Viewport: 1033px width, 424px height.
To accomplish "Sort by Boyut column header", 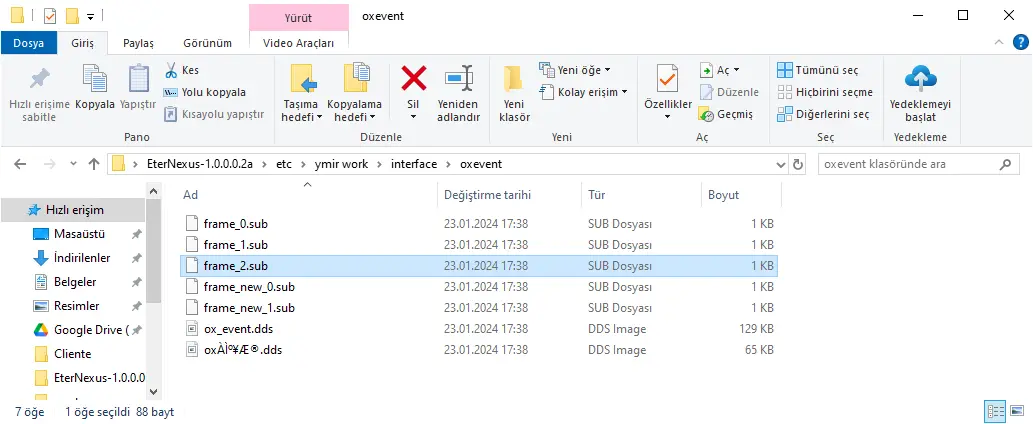I will click(741, 195).
